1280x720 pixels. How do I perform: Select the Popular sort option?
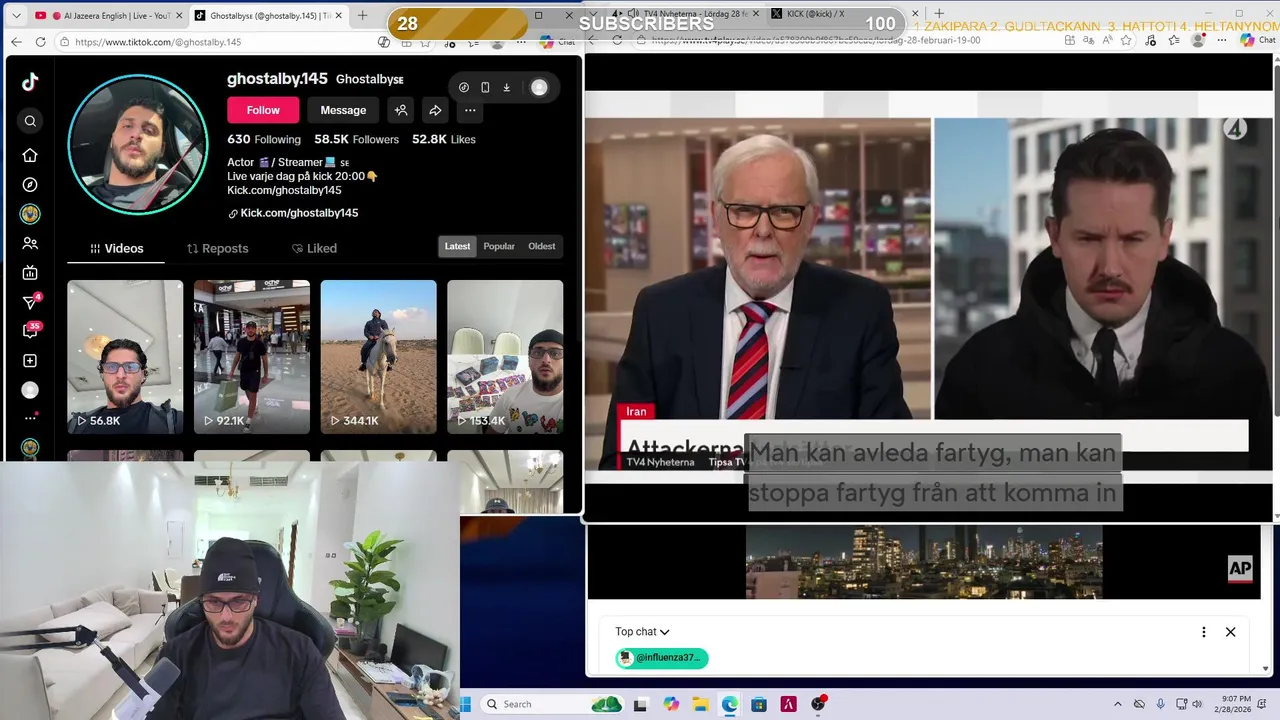pyautogui.click(x=499, y=247)
